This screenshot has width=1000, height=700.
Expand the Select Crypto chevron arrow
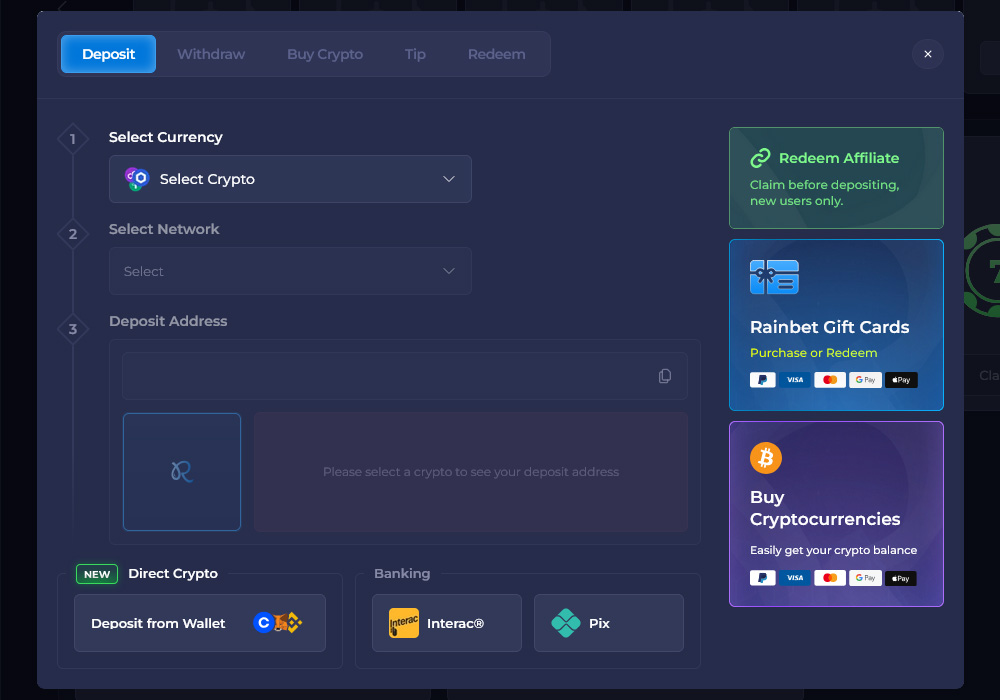448,179
